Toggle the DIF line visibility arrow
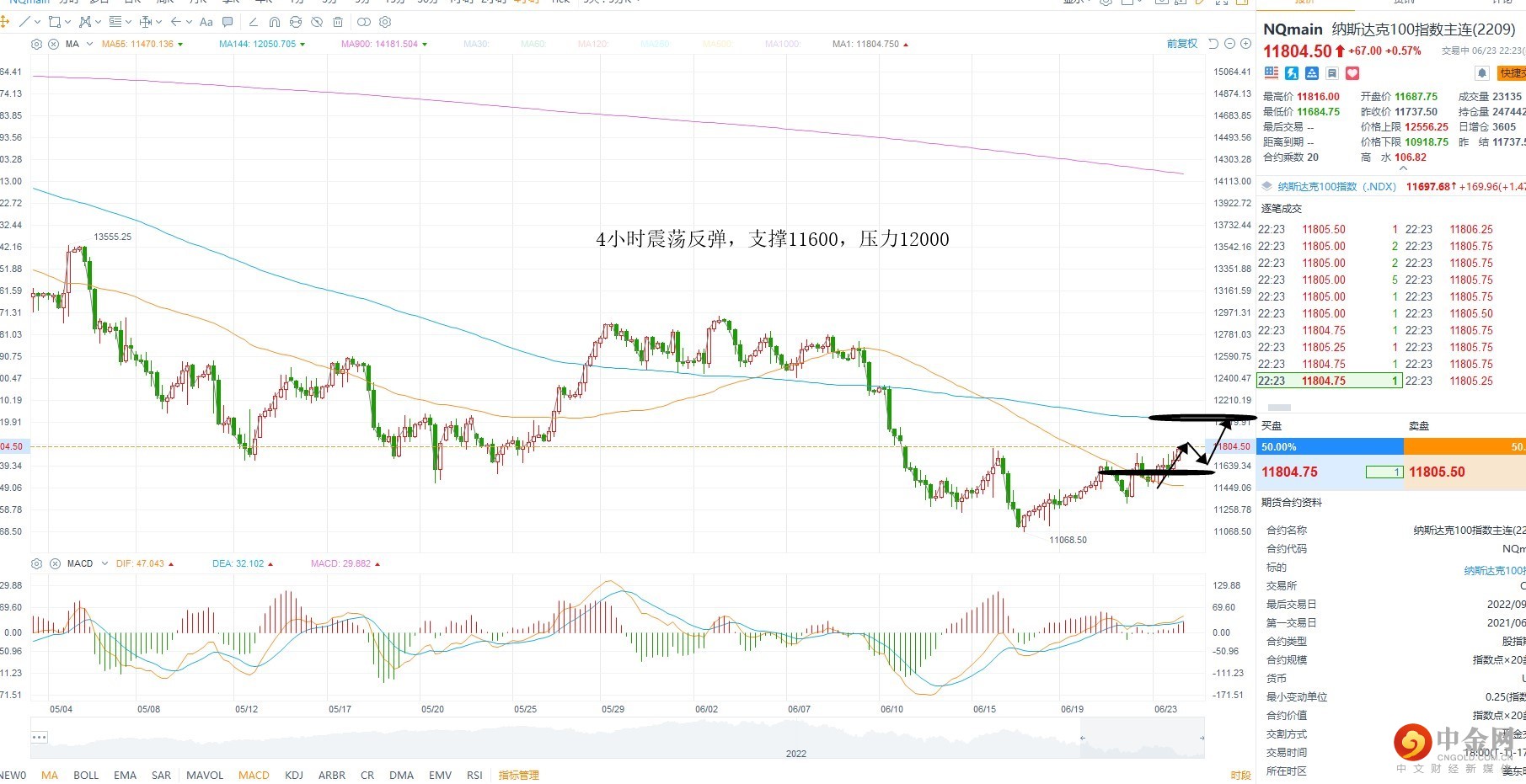 coord(171,564)
